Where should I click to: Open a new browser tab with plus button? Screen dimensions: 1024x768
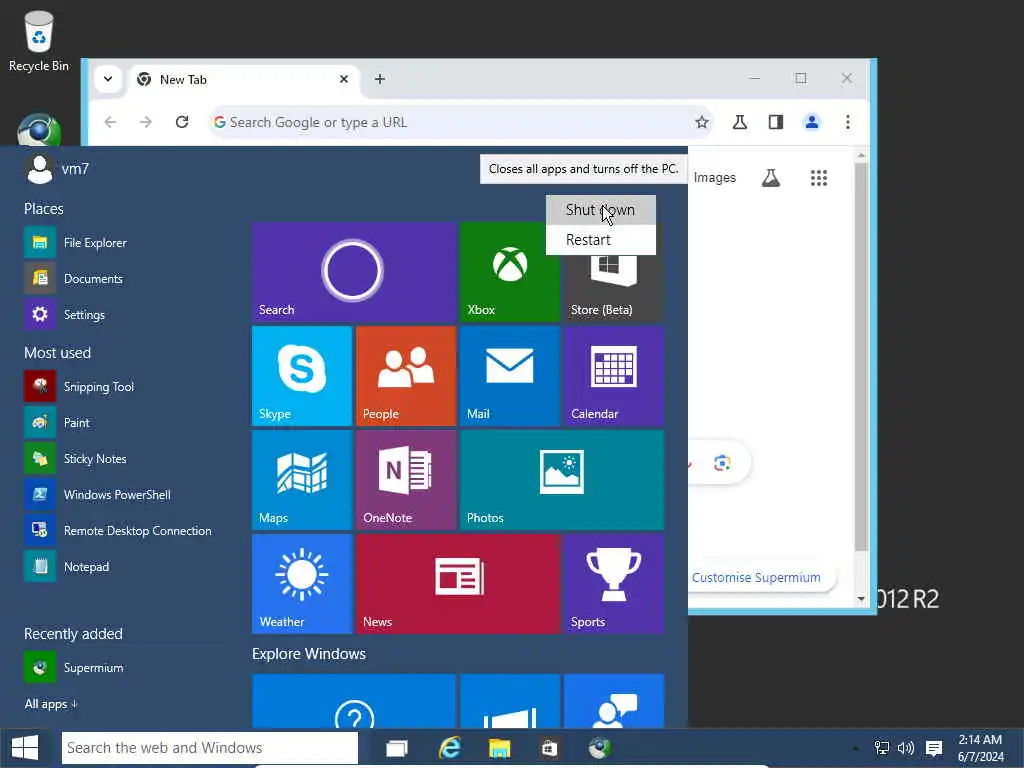[379, 79]
